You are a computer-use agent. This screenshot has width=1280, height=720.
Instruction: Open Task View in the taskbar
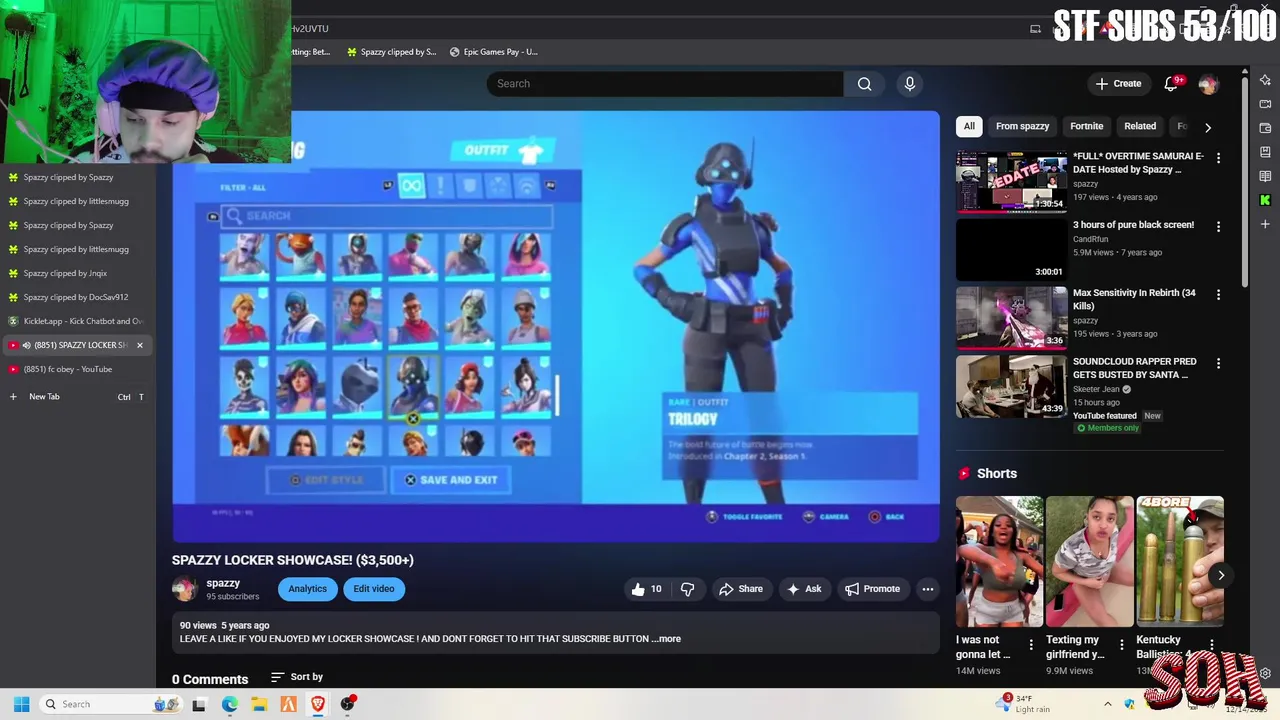[199, 704]
